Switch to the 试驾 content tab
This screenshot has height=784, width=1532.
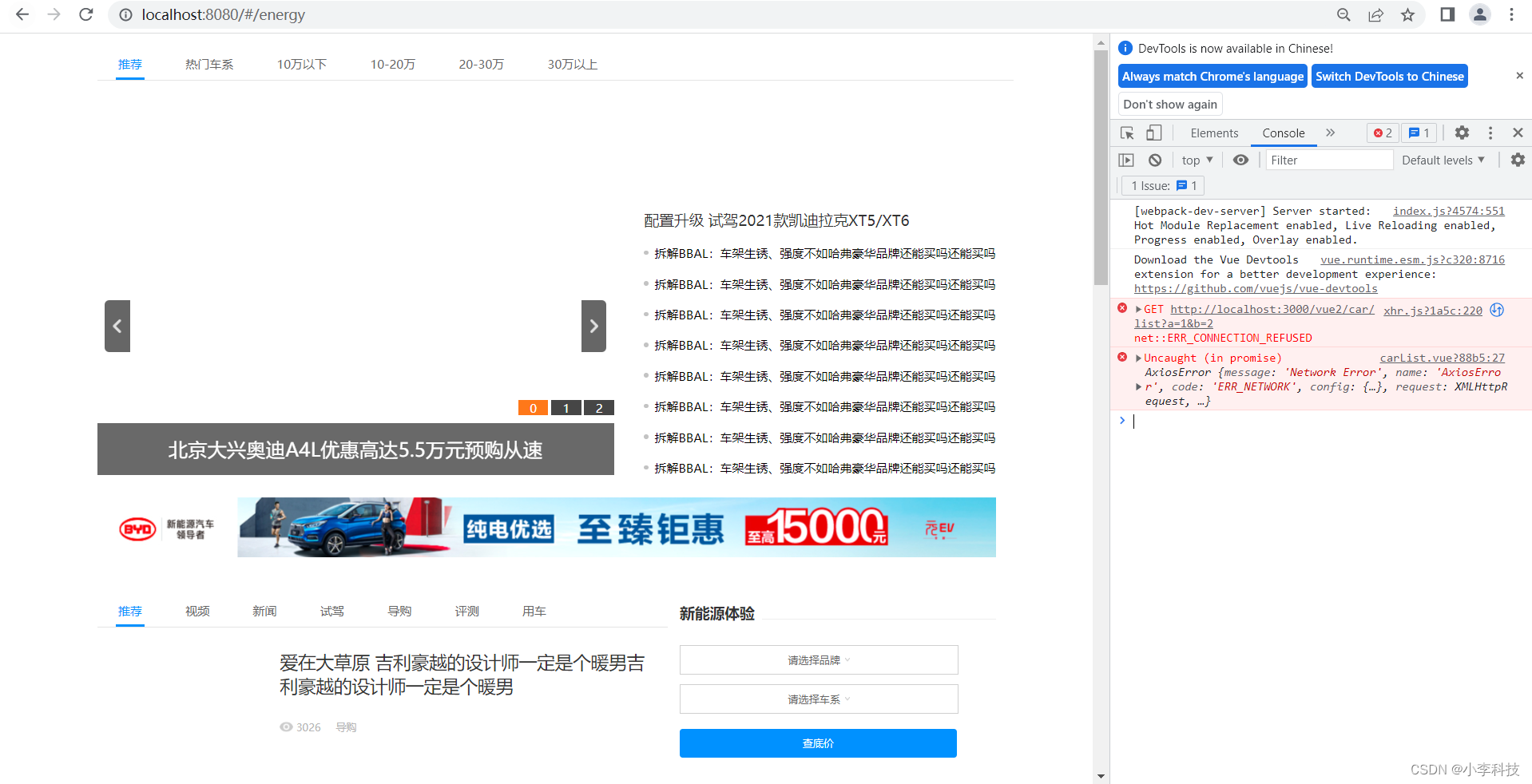click(x=332, y=611)
